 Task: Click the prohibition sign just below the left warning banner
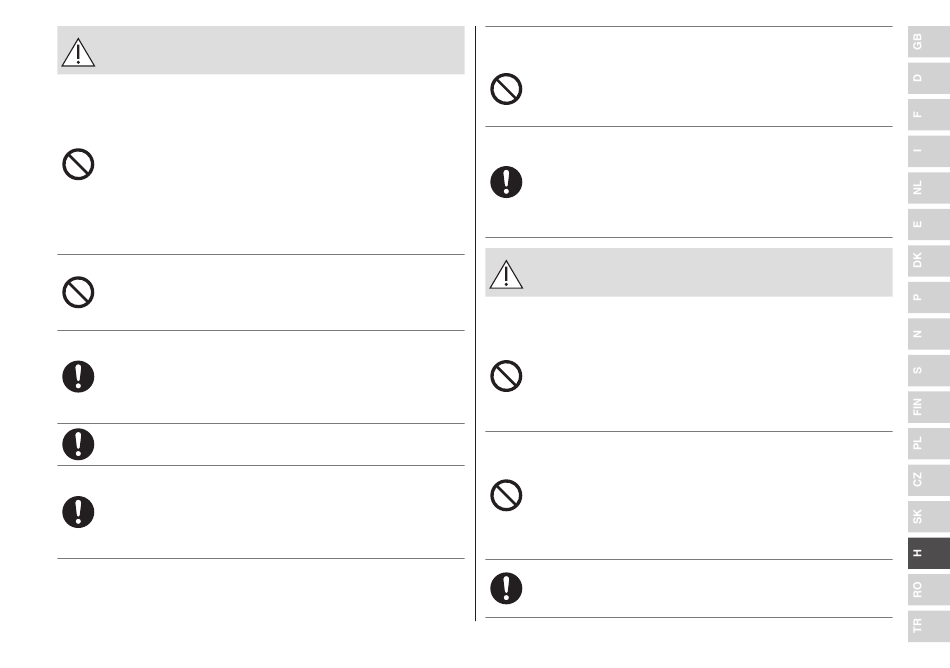[x=78, y=164]
